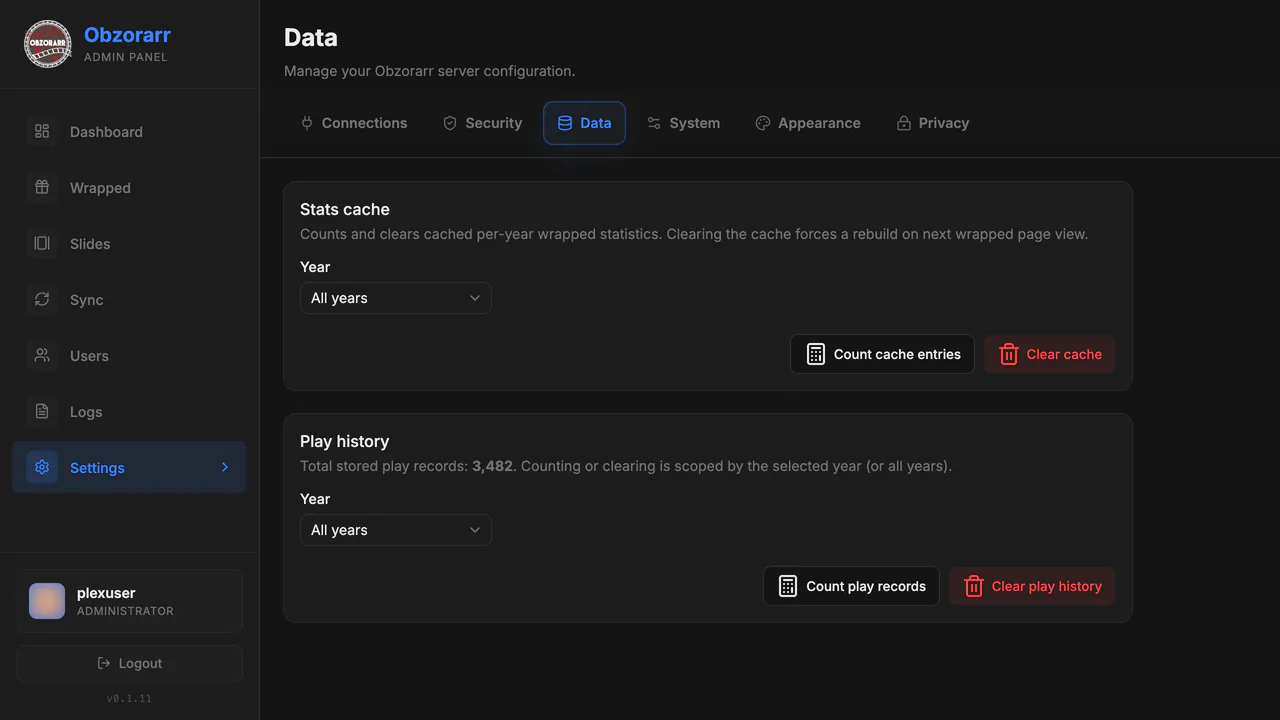Screen dimensions: 1280x720
Task: Click the Users people icon
Action: 42,355
